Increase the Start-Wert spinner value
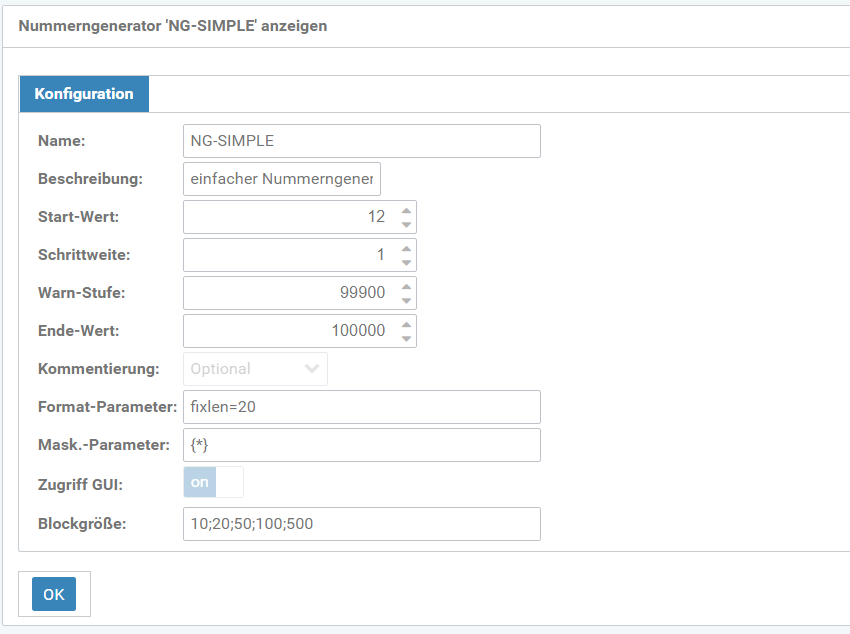 (x=406, y=210)
